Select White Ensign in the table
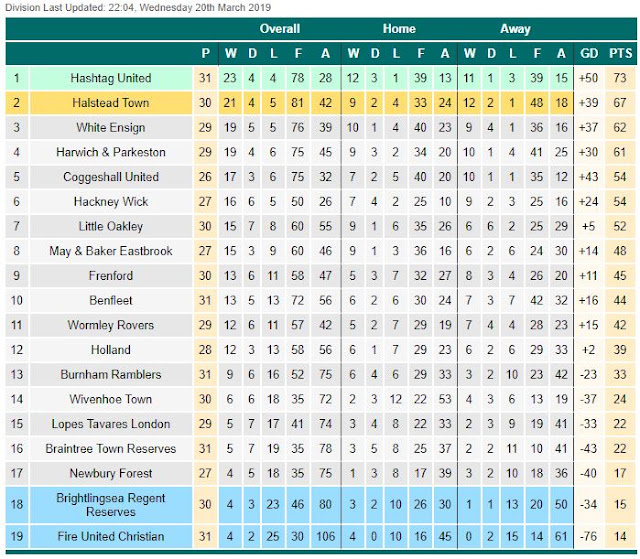640x559 pixels. pyautogui.click(x=111, y=127)
